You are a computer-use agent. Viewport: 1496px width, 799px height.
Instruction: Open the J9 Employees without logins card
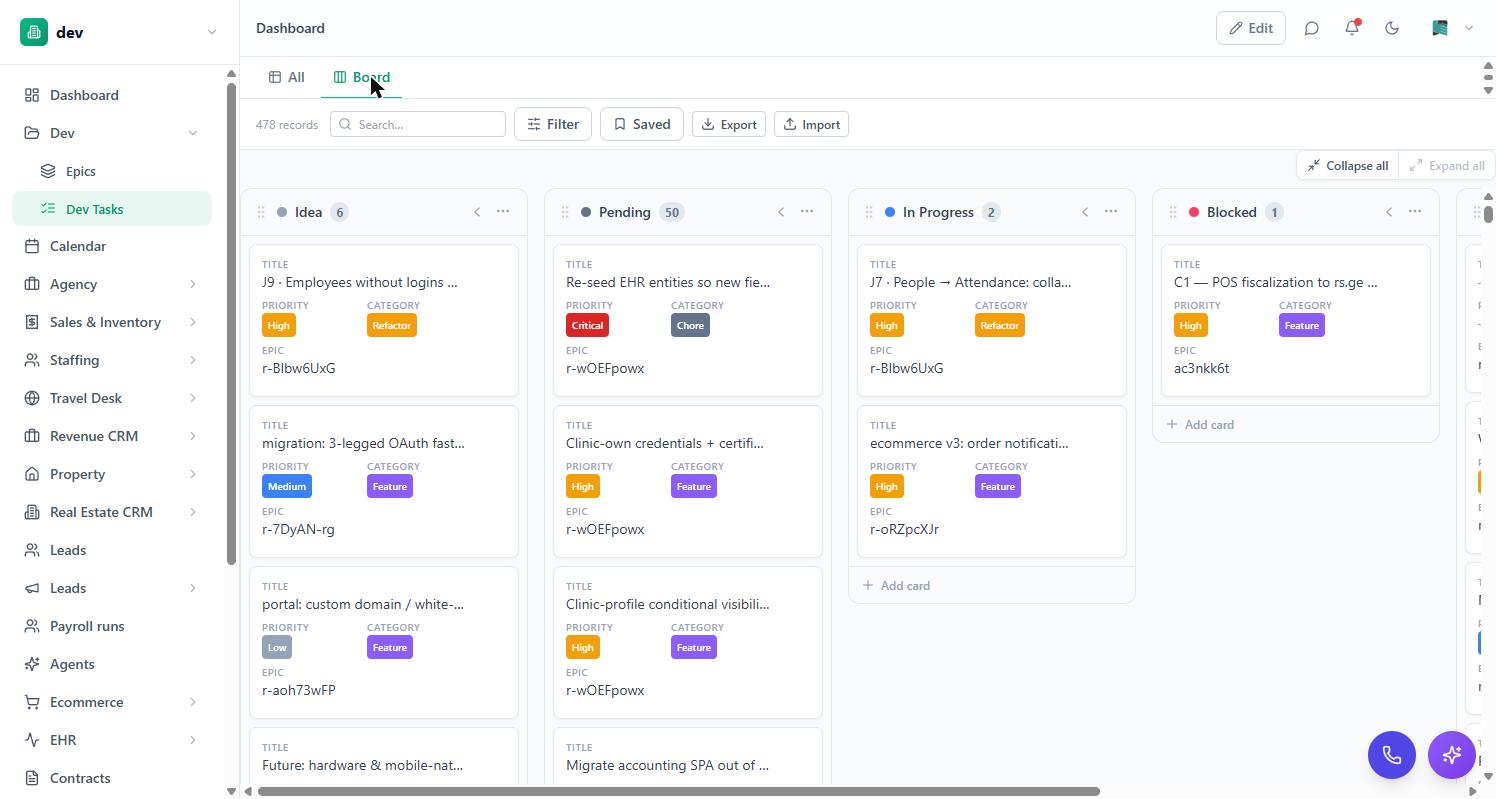[x=384, y=320]
